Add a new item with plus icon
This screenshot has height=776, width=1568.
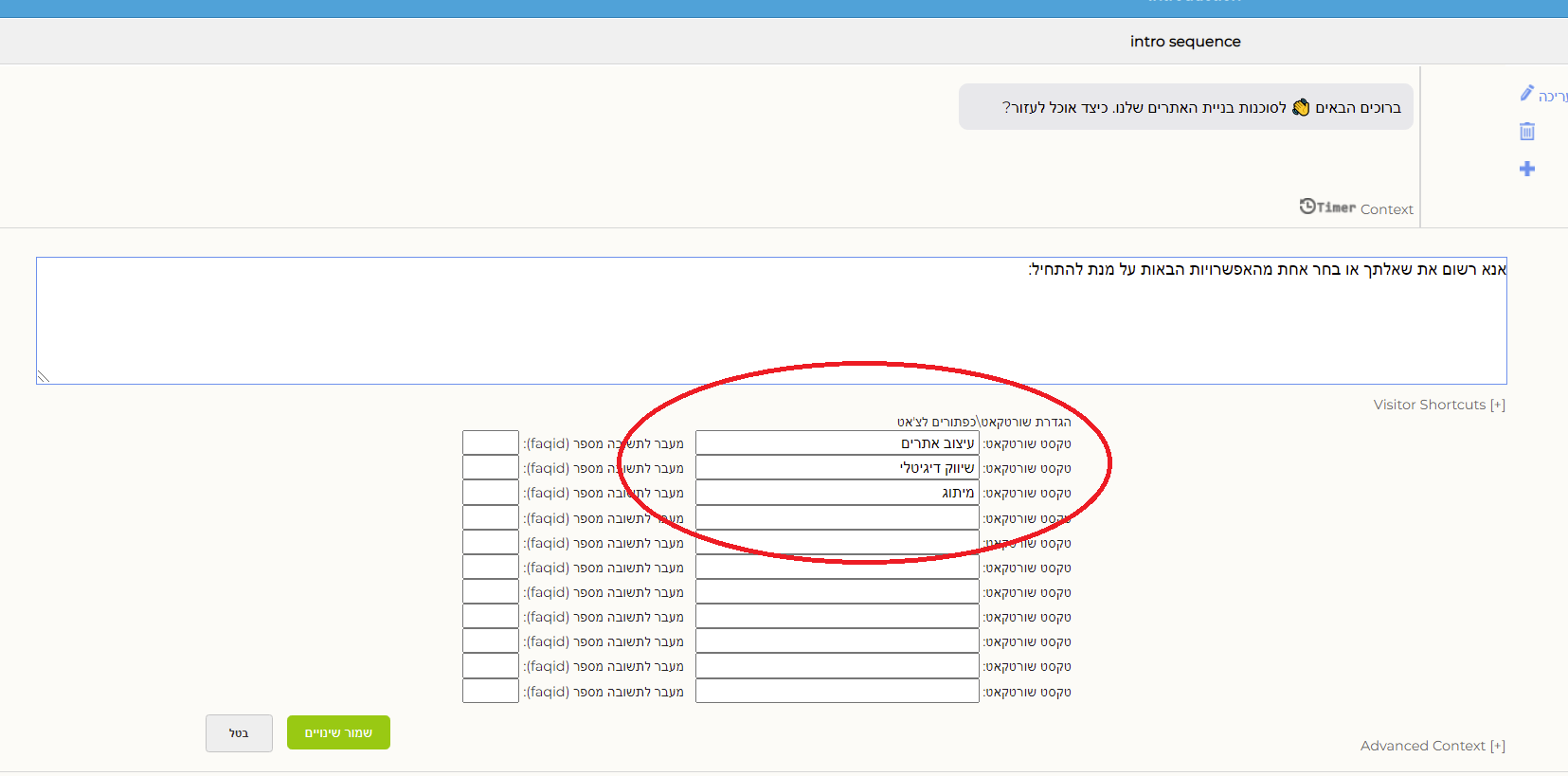[1527, 169]
